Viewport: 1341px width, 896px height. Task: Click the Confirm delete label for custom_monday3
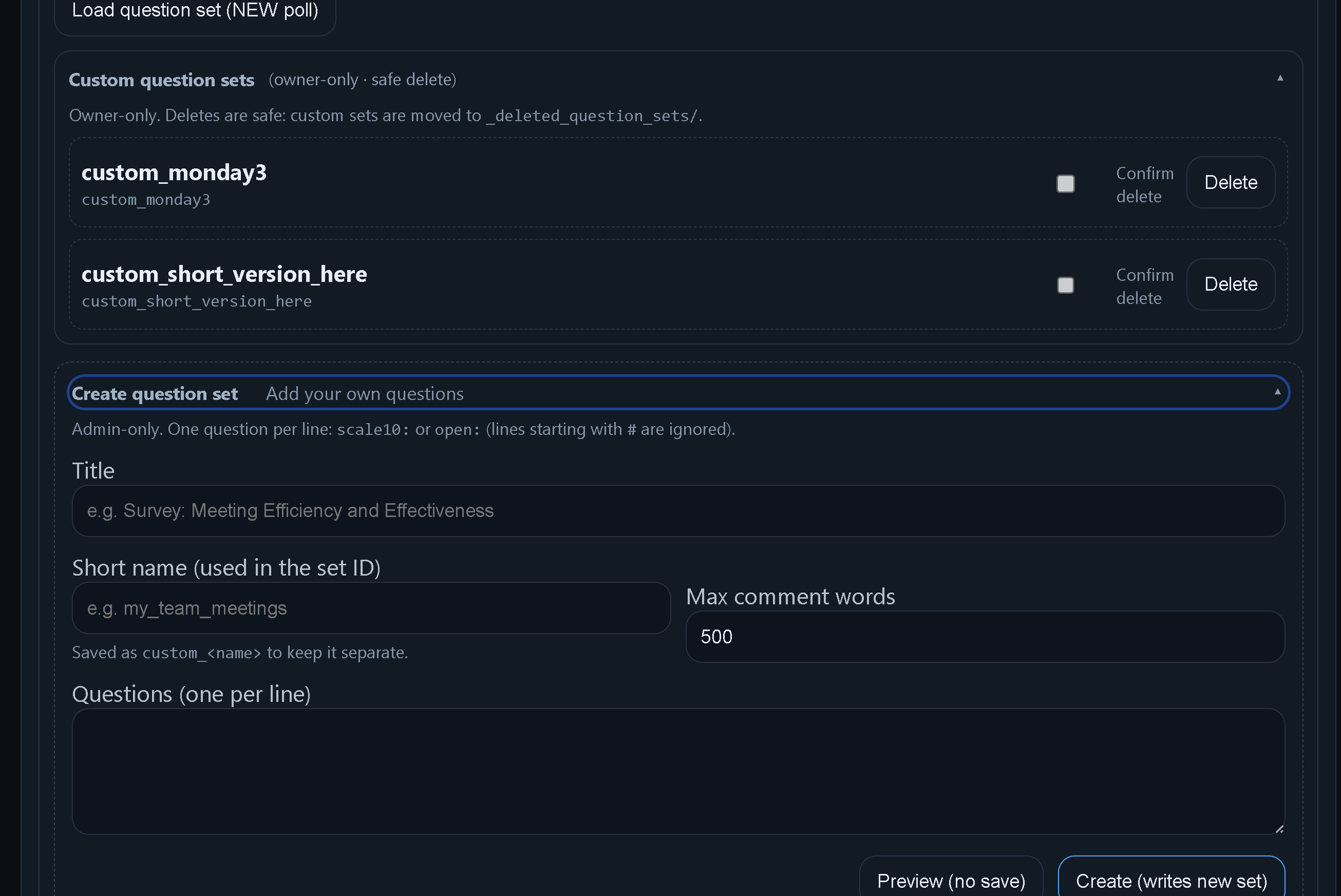(x=1144, y=184)
